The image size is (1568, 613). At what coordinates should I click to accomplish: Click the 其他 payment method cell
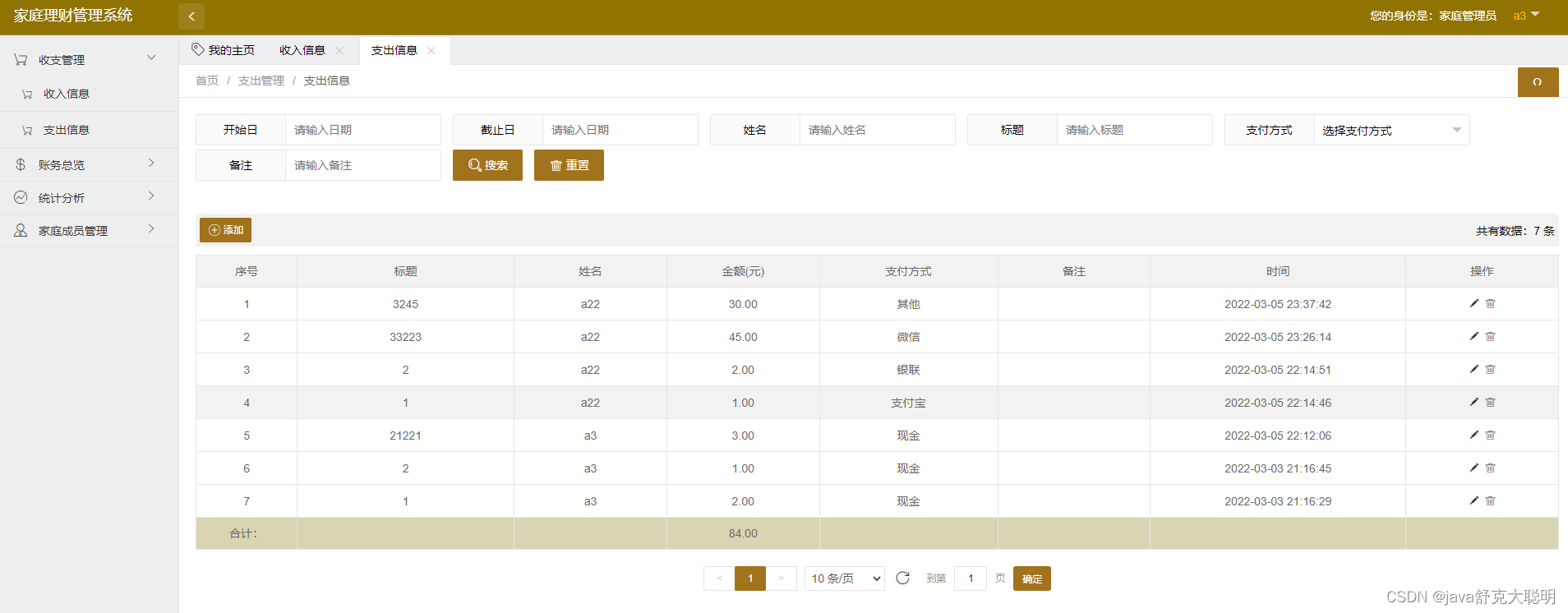tap(908, 304)
